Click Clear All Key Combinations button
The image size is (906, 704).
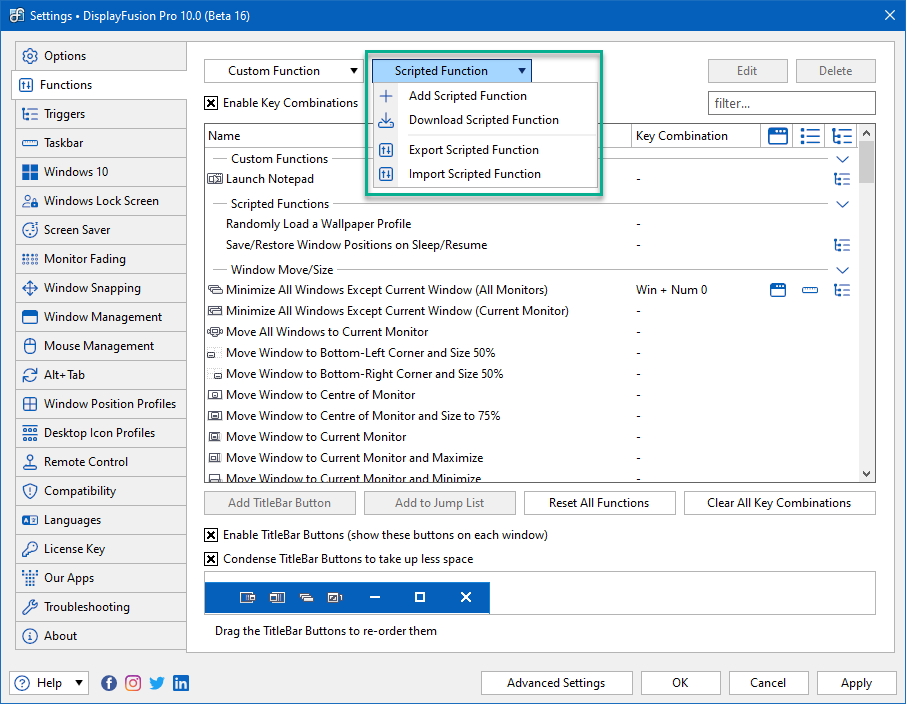pyautogui.click(x=779, y=503)
